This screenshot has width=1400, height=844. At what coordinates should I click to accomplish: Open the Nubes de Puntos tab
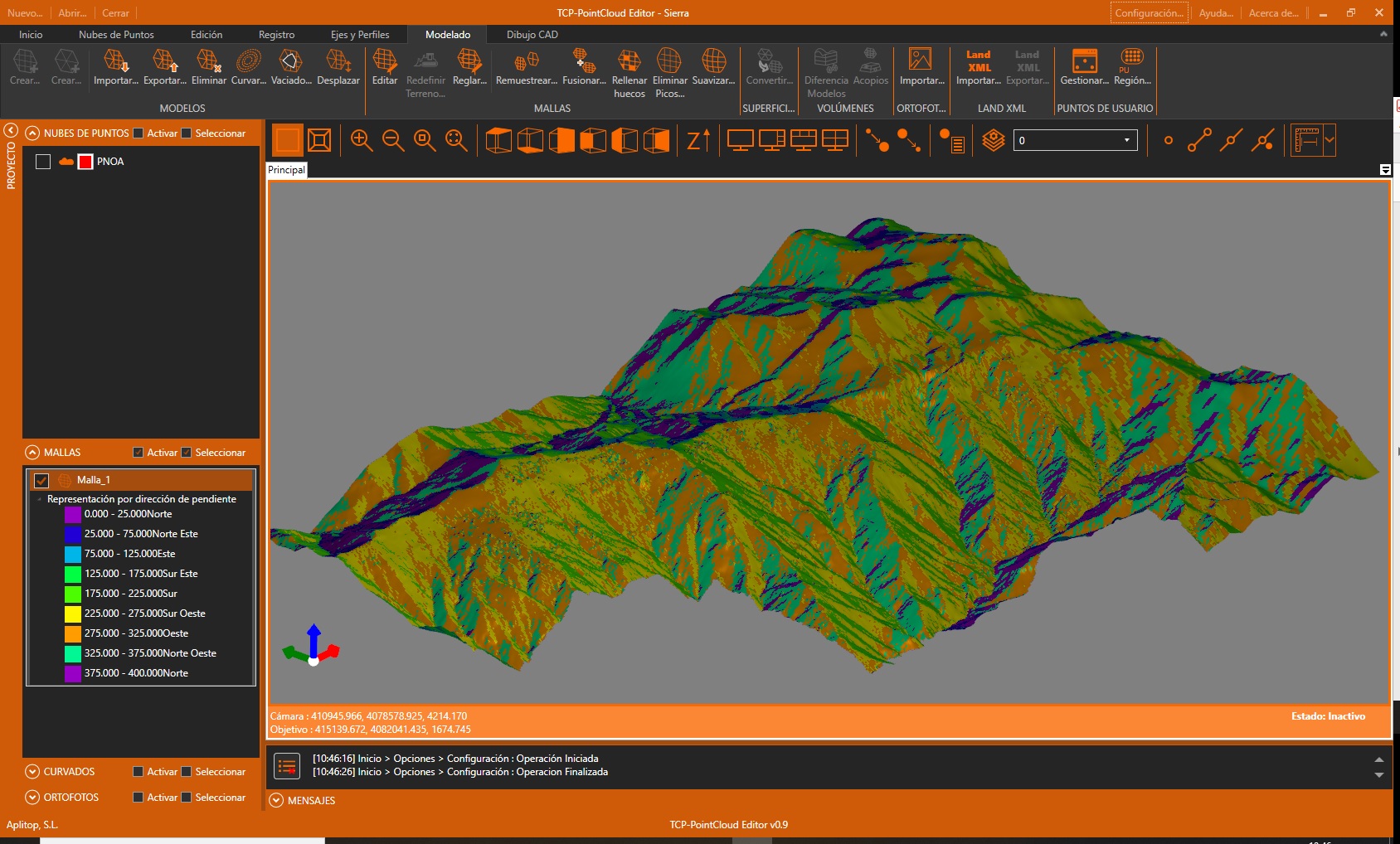tap(116, 35)
